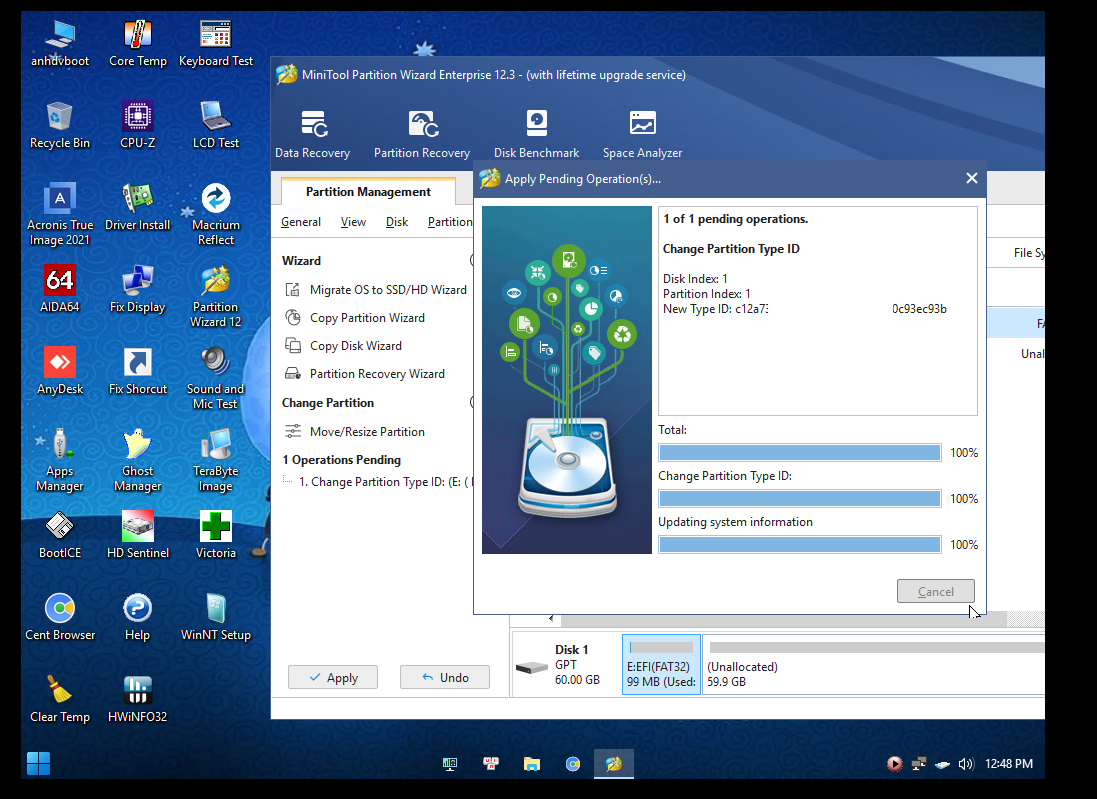Open Driver Install desktop icon
1097x799 pixels.
click(x=138, y=207)
